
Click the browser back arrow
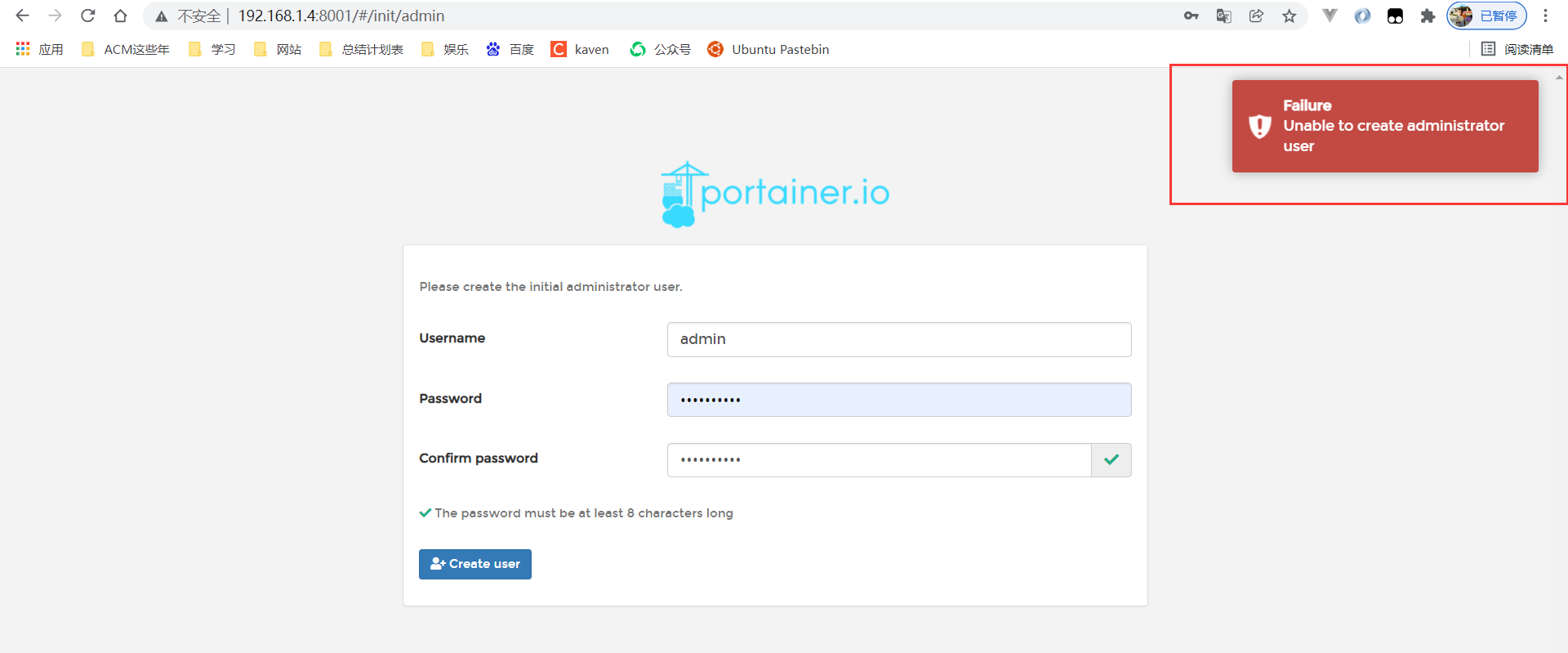[22, 16]
